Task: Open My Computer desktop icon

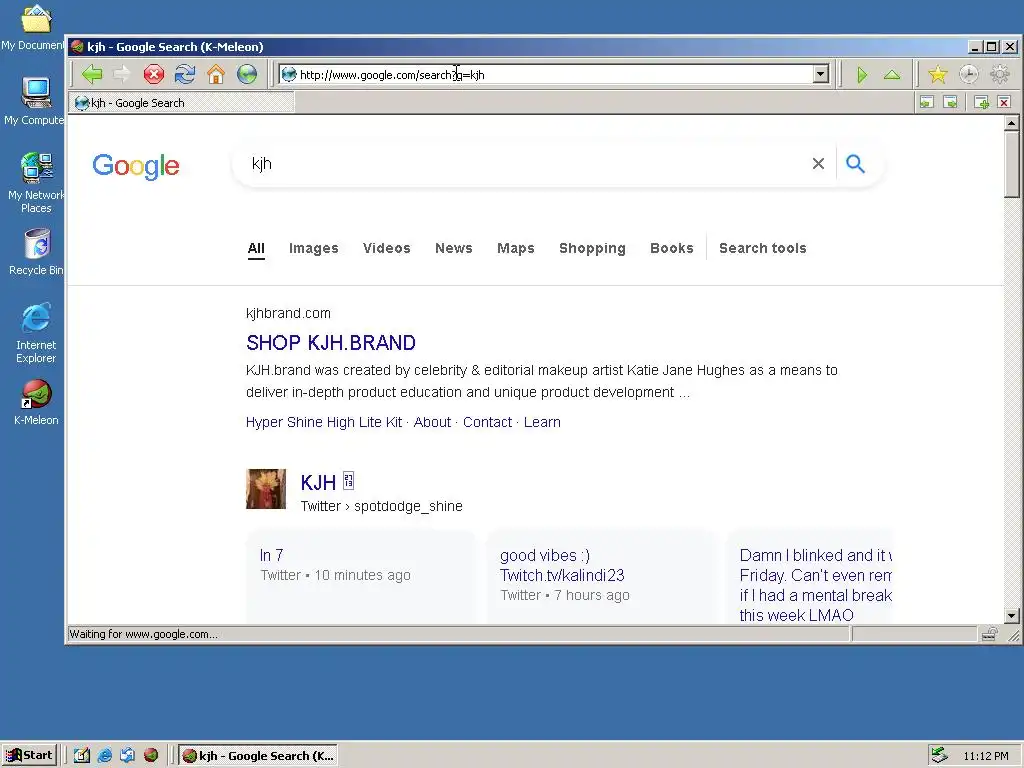Action: coord(36,101)
